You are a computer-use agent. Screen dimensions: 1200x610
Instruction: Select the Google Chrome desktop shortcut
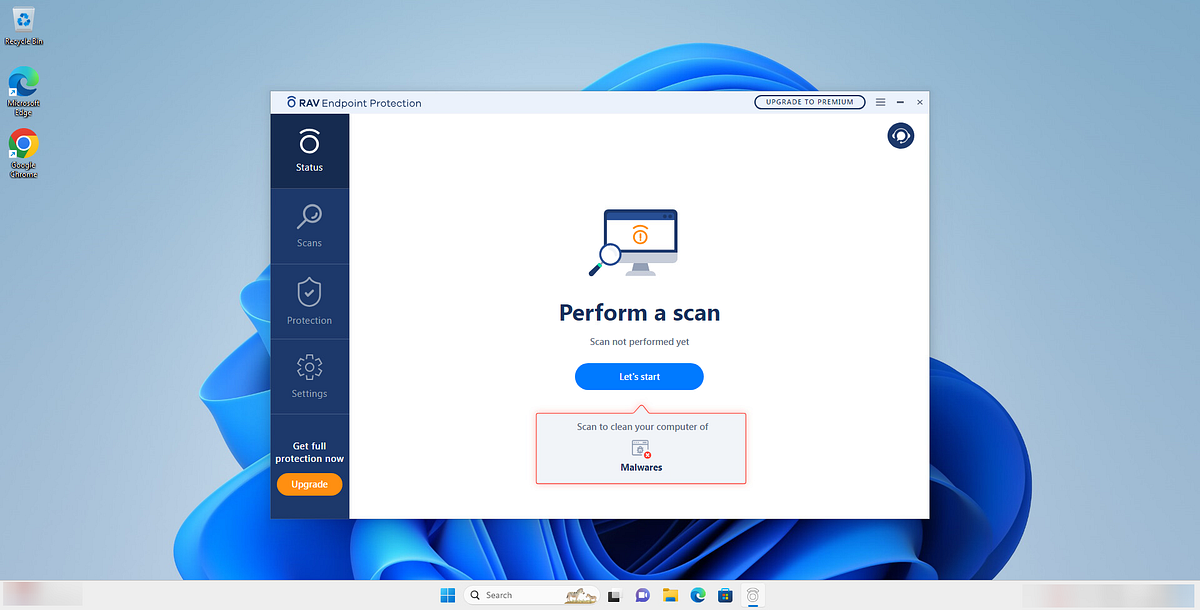tap(24, 153)
